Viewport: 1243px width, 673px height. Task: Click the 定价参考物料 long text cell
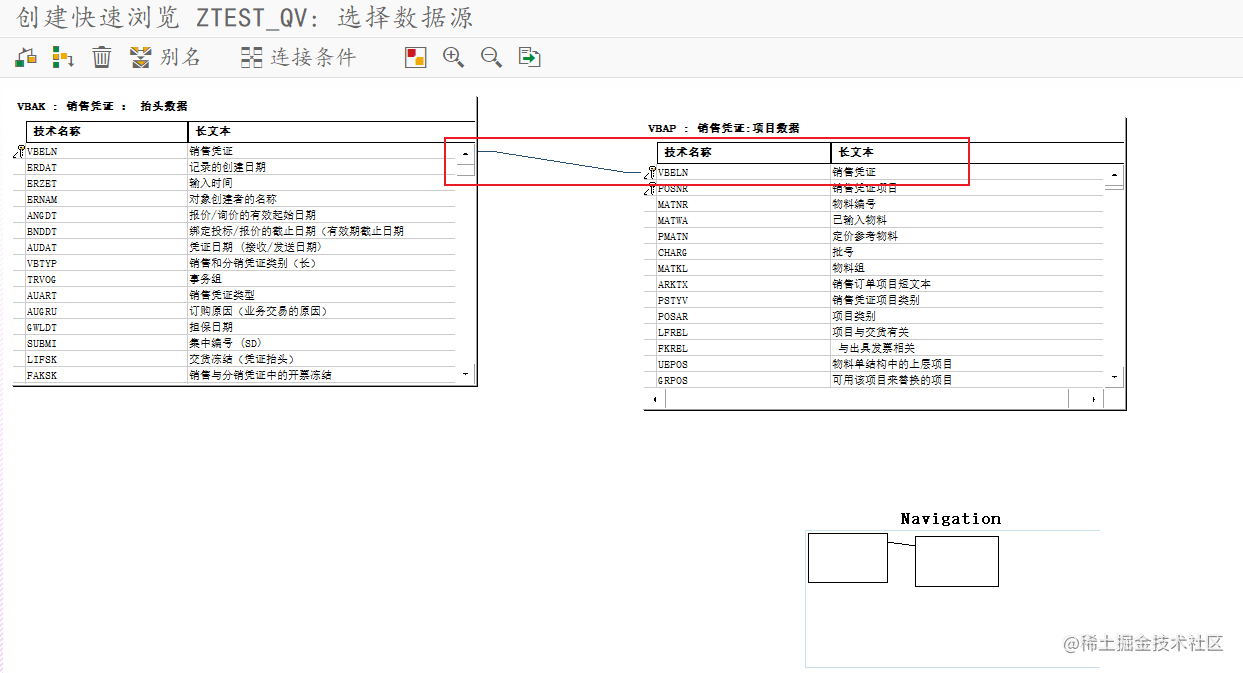pyautogui.click(x=968, y=236)
